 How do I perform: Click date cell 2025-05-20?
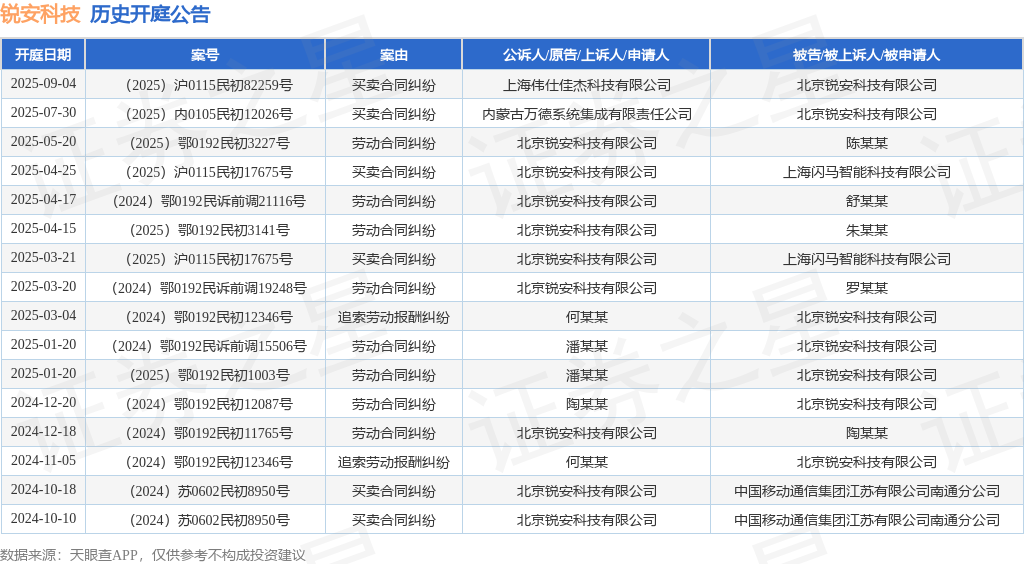[43, 142]
